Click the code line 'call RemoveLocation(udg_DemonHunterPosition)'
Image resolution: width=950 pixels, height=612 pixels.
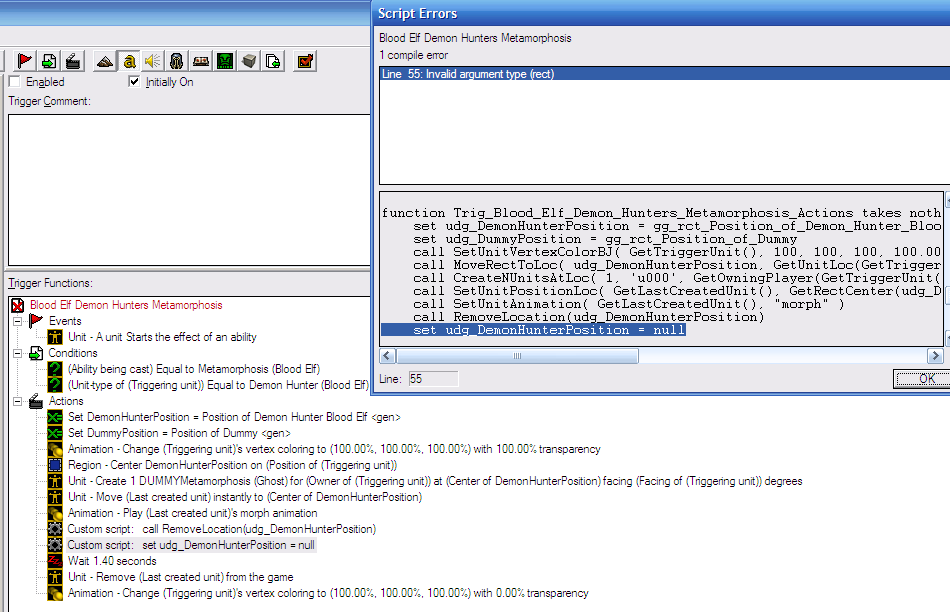pos(588,317)
